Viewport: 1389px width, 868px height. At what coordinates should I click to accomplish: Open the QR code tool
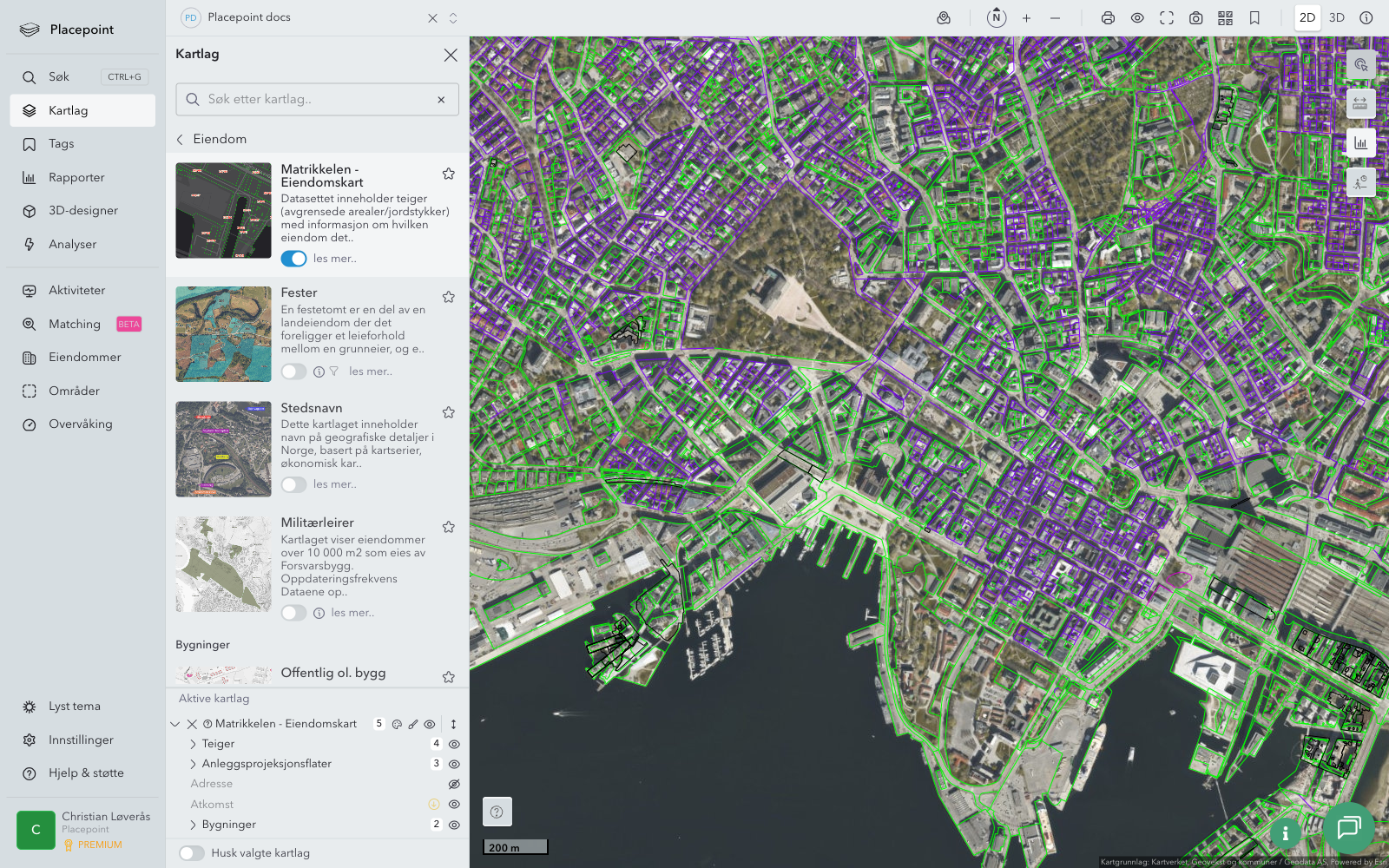click(x=1225, y=18)
